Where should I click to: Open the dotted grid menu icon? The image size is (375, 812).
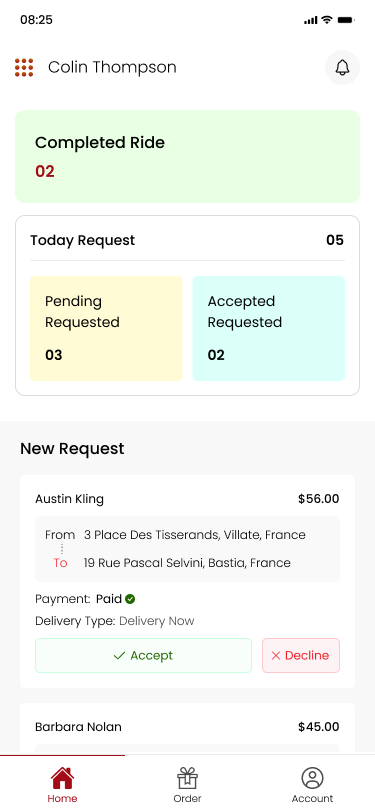pyautogui.click(x=24, y=68)
